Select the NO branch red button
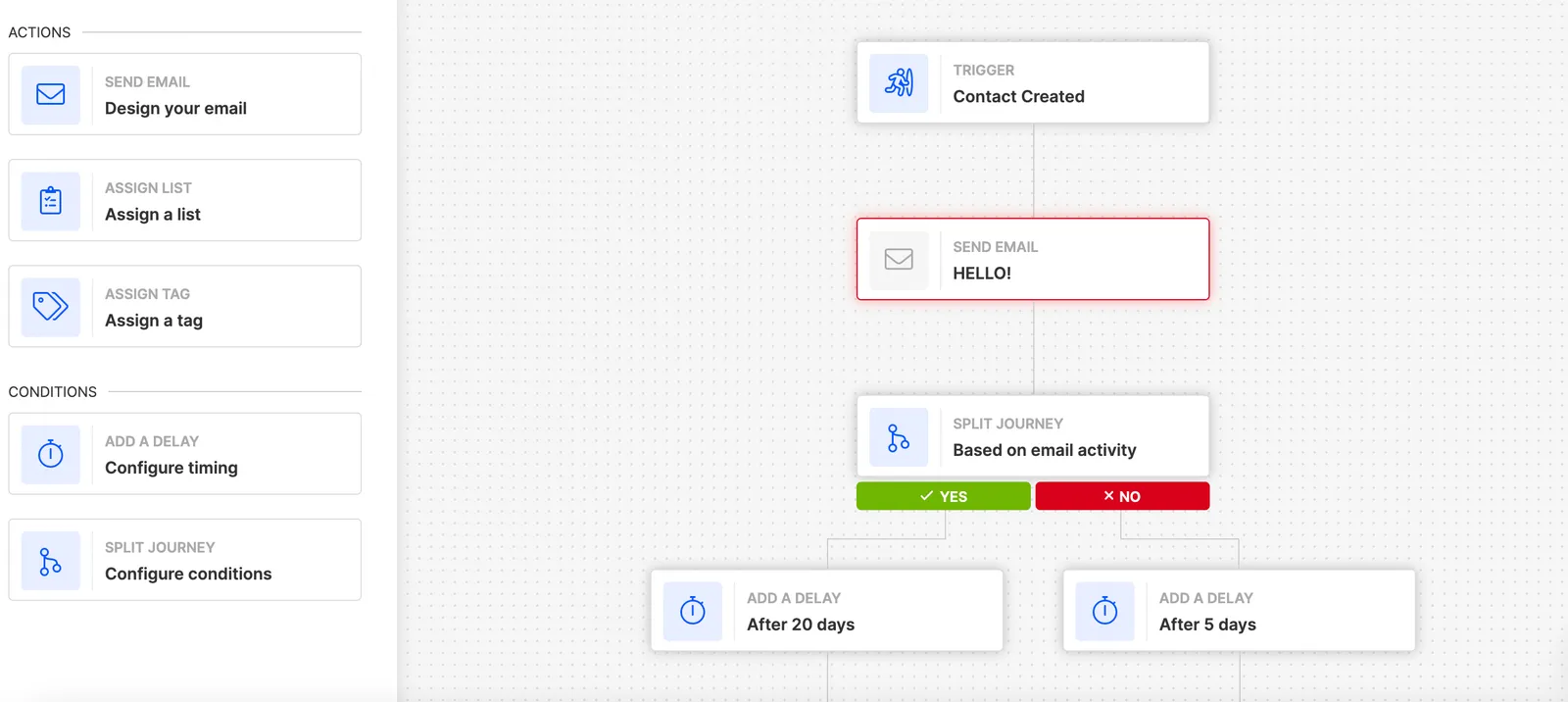1568x702 pixels. tap(1122, 496)
